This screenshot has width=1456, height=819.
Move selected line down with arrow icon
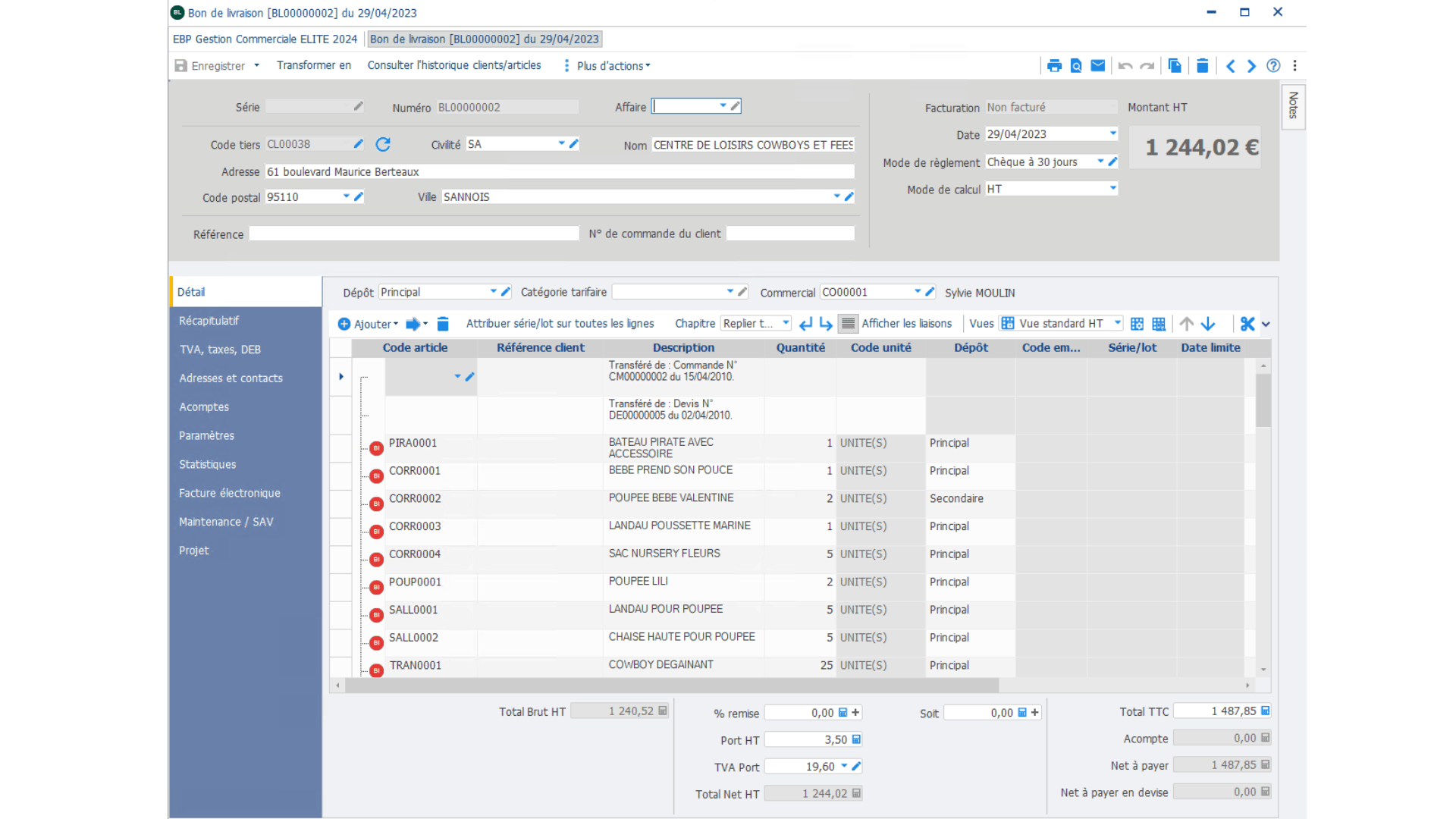pos(1208,324)
